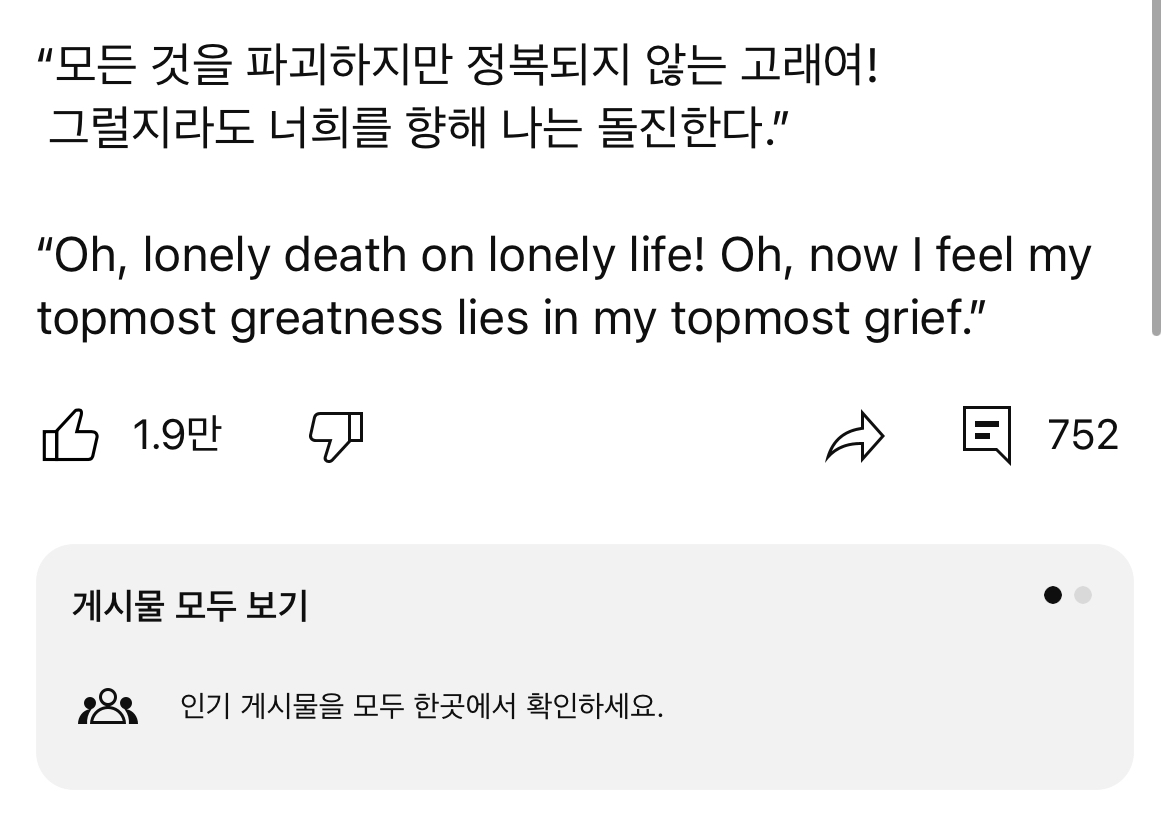This screenshot has height=814, width=1170.
Task: Tap the line topmost greatness lies in my topmost grief
Action: tap(512, 317)
